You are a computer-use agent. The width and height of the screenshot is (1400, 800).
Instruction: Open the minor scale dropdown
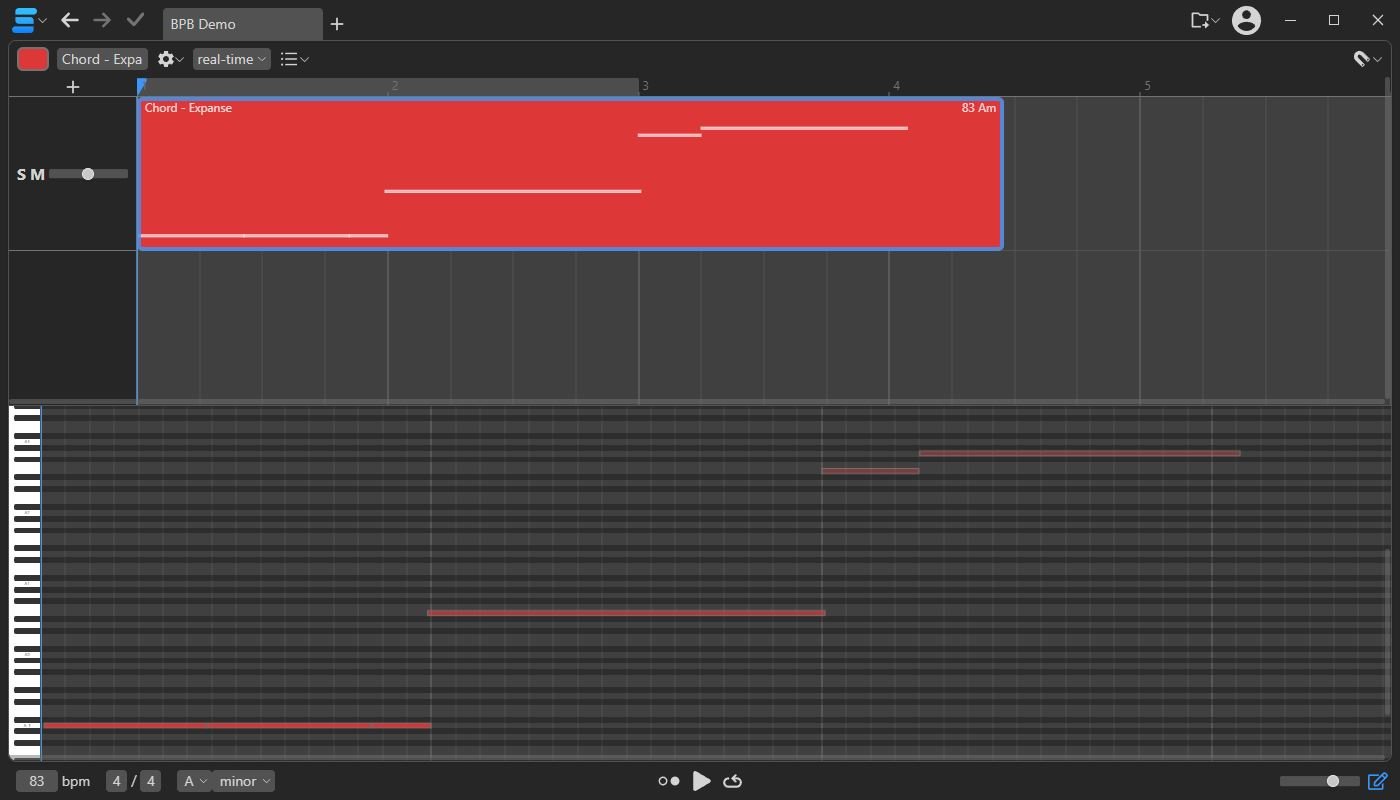[243, 781]
